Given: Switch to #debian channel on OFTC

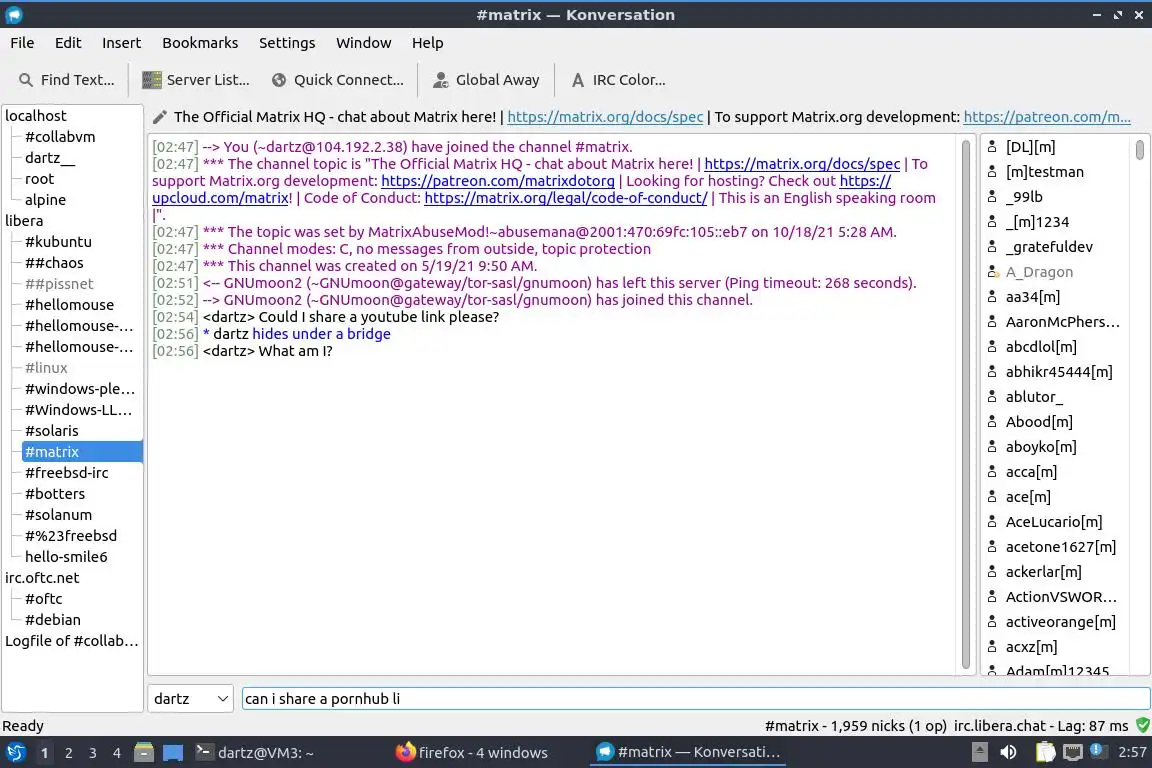Looking at the screenshot, I should [52, 620].
